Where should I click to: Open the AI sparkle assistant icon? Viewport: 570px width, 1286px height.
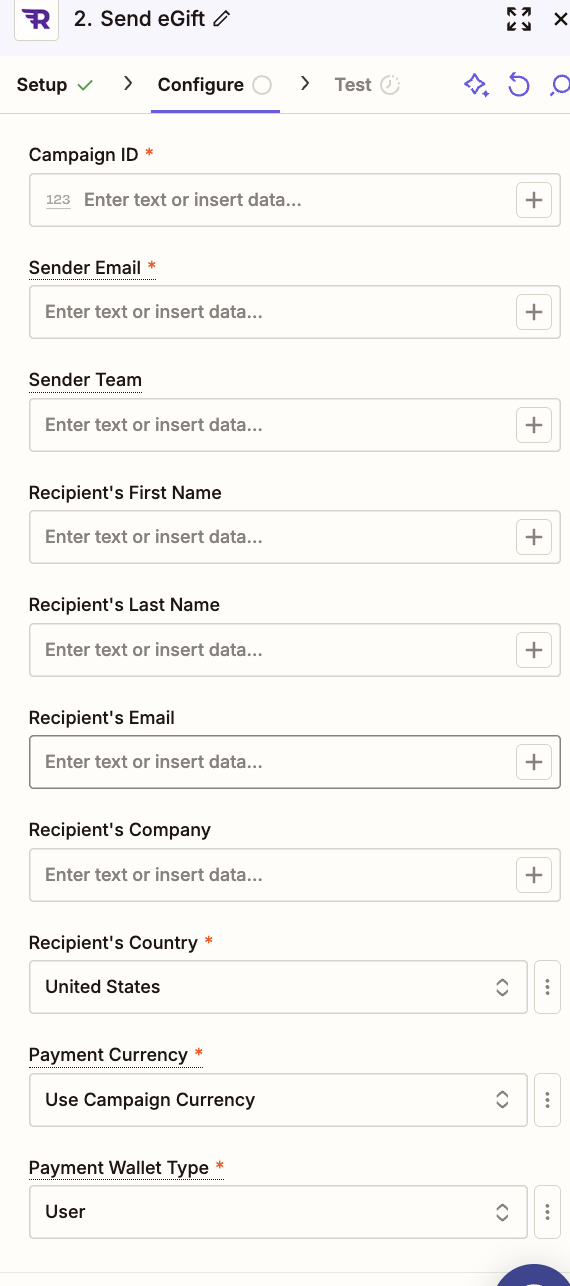(x=476, y=85)
